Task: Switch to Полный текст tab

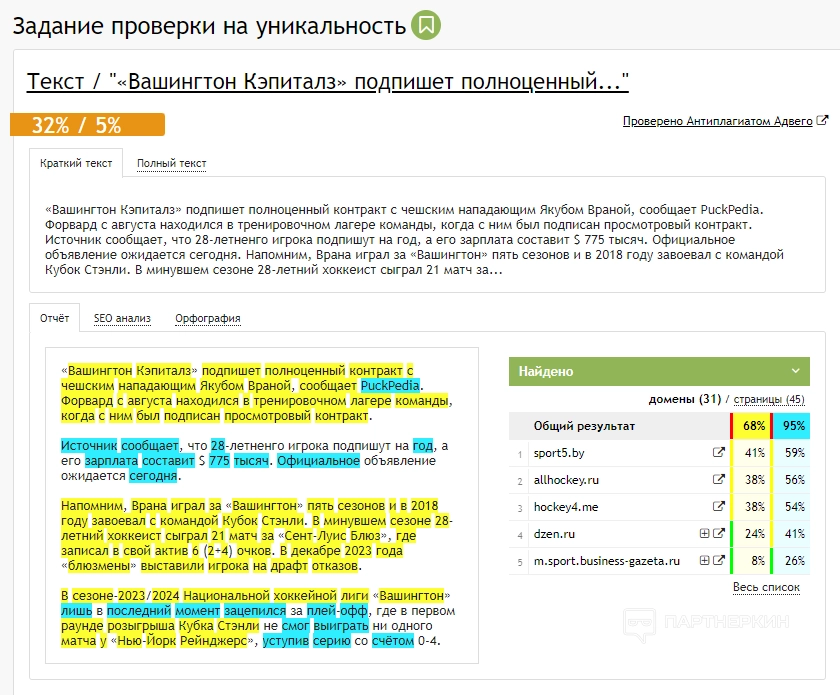Action: pyautogui.click(x=171, y=163)
